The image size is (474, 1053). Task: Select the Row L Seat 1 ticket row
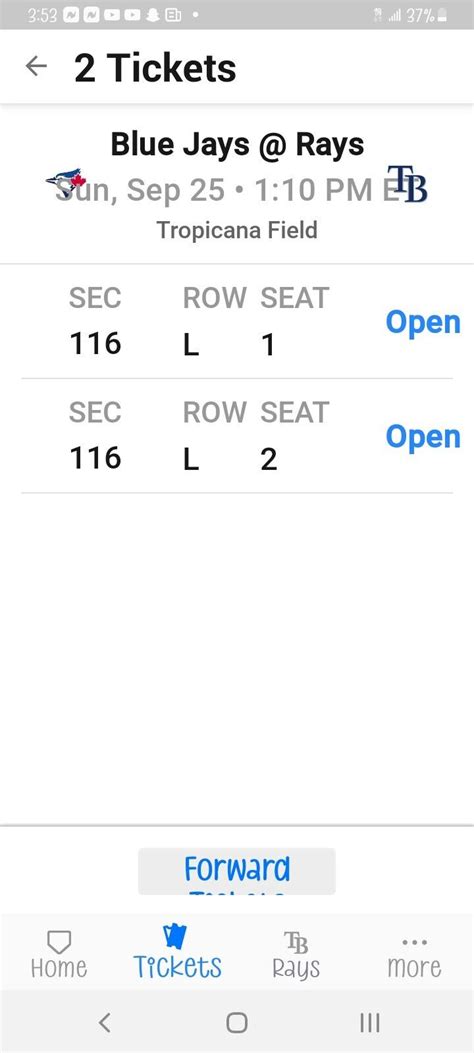tap(237, 322)
